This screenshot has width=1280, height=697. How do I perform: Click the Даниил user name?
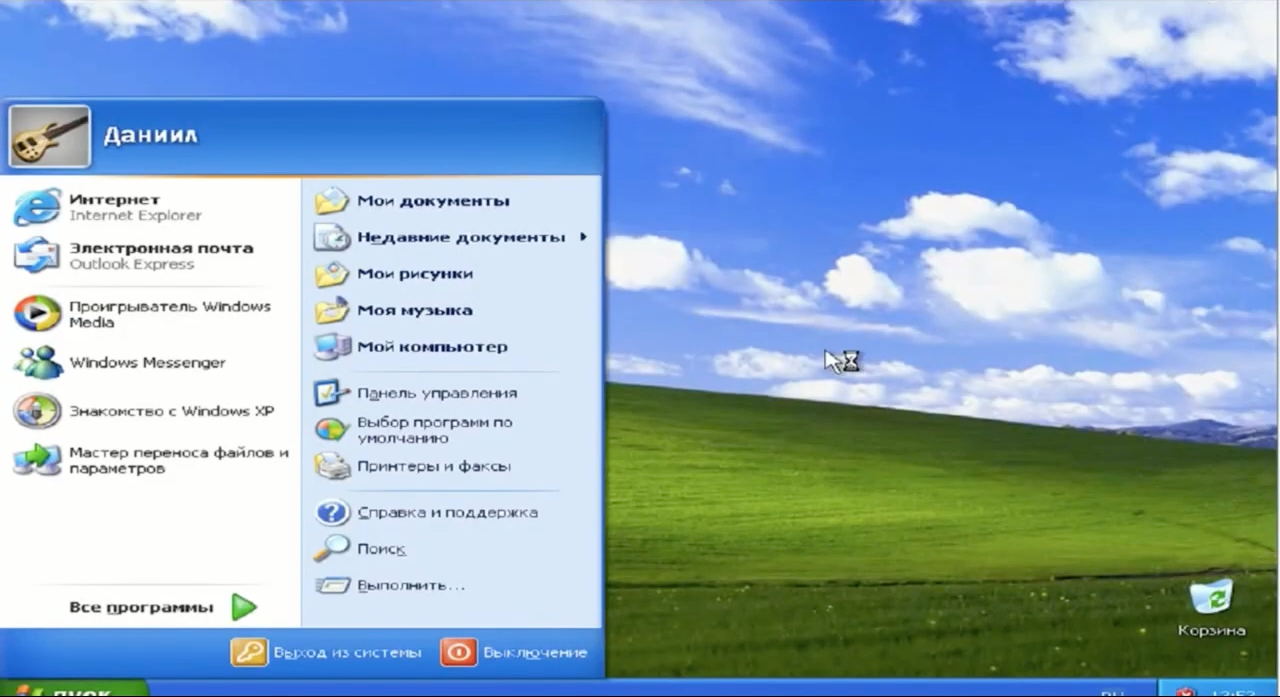[x=150, y=135]
